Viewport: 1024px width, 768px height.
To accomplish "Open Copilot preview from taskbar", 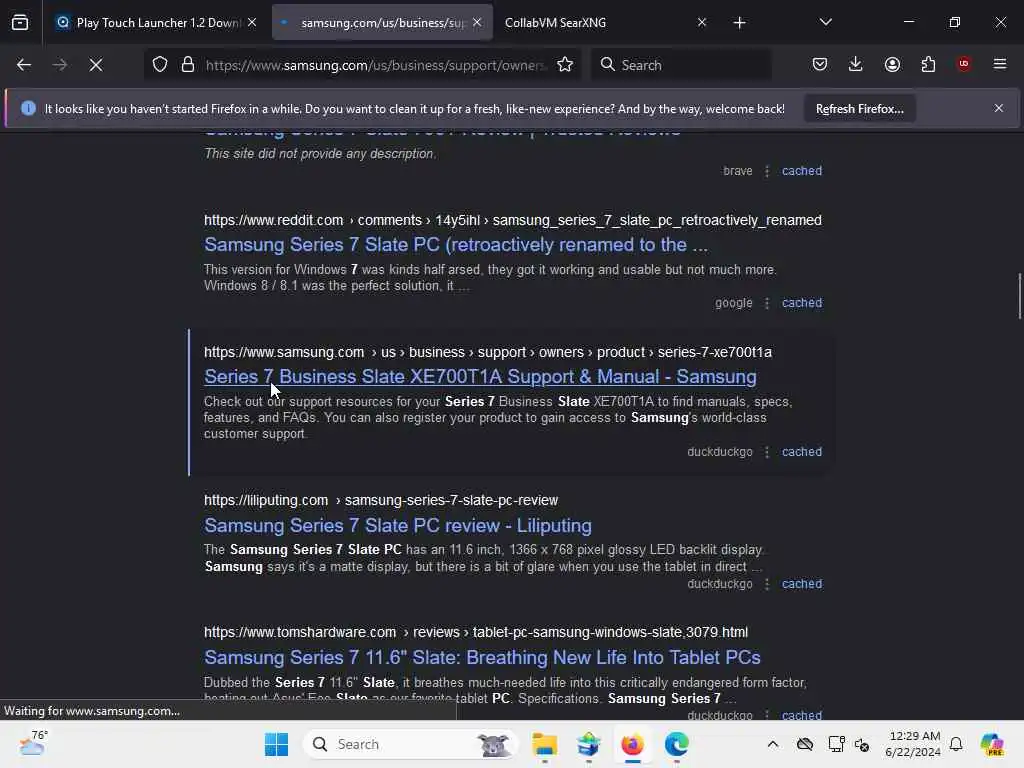I will pos(992,744).
